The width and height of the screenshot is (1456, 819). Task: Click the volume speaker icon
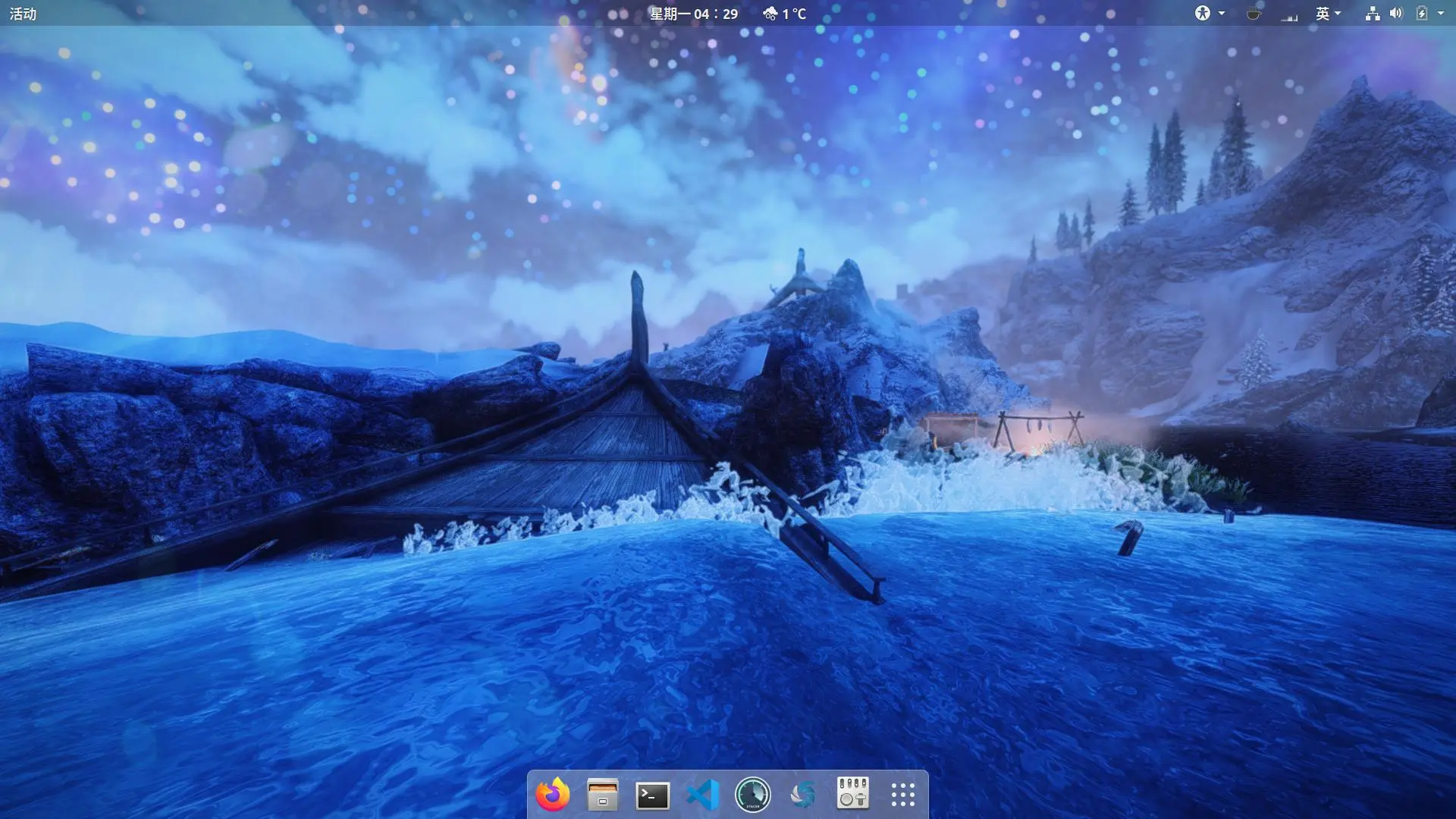tap(1396, 14)
